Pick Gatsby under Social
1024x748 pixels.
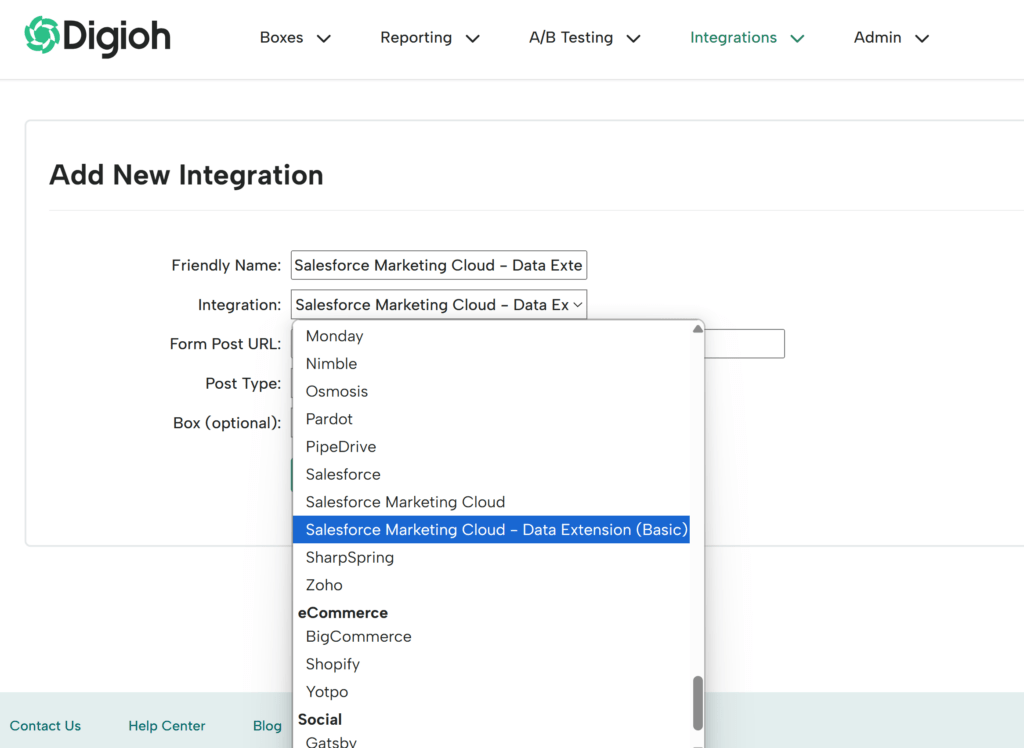pyautogui.click(x=491, y=741)
